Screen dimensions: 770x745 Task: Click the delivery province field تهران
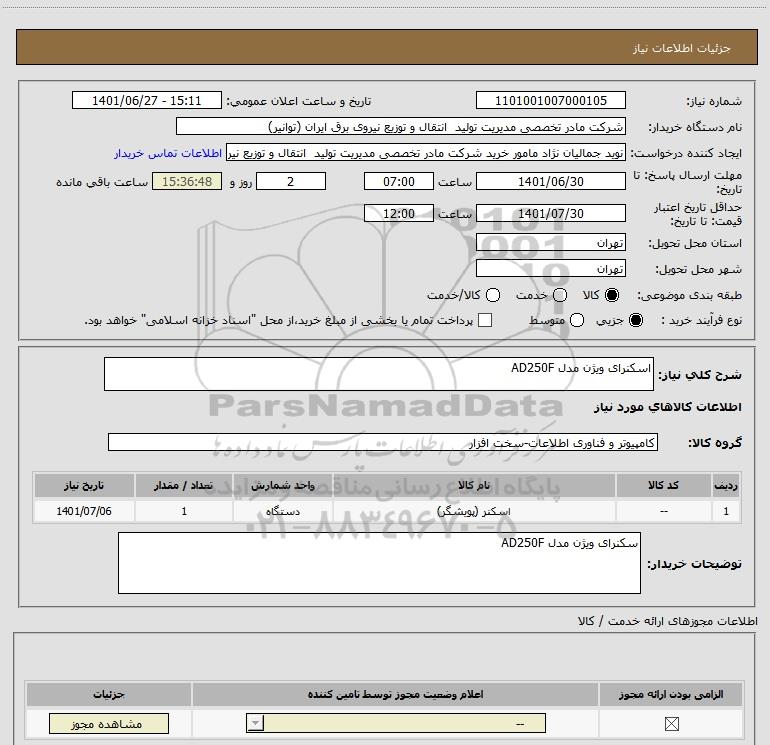[x=550, y=243]
